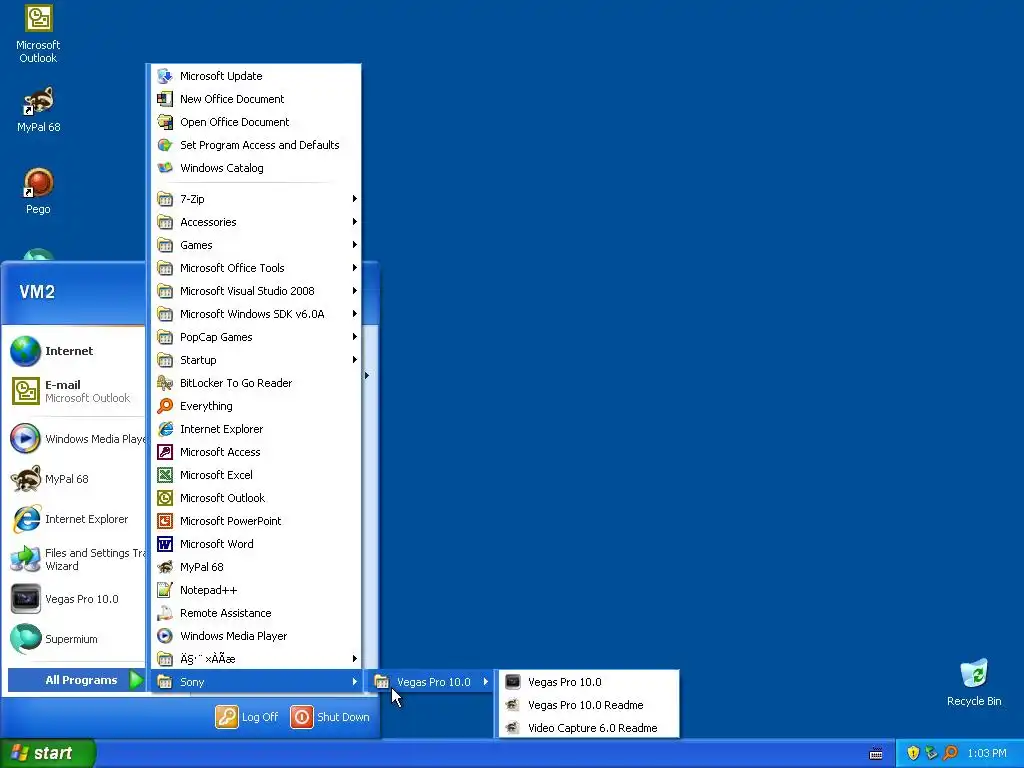1024x768 pixels.
Task: Click the Windows Catalog icon
Action: [165, 168]
